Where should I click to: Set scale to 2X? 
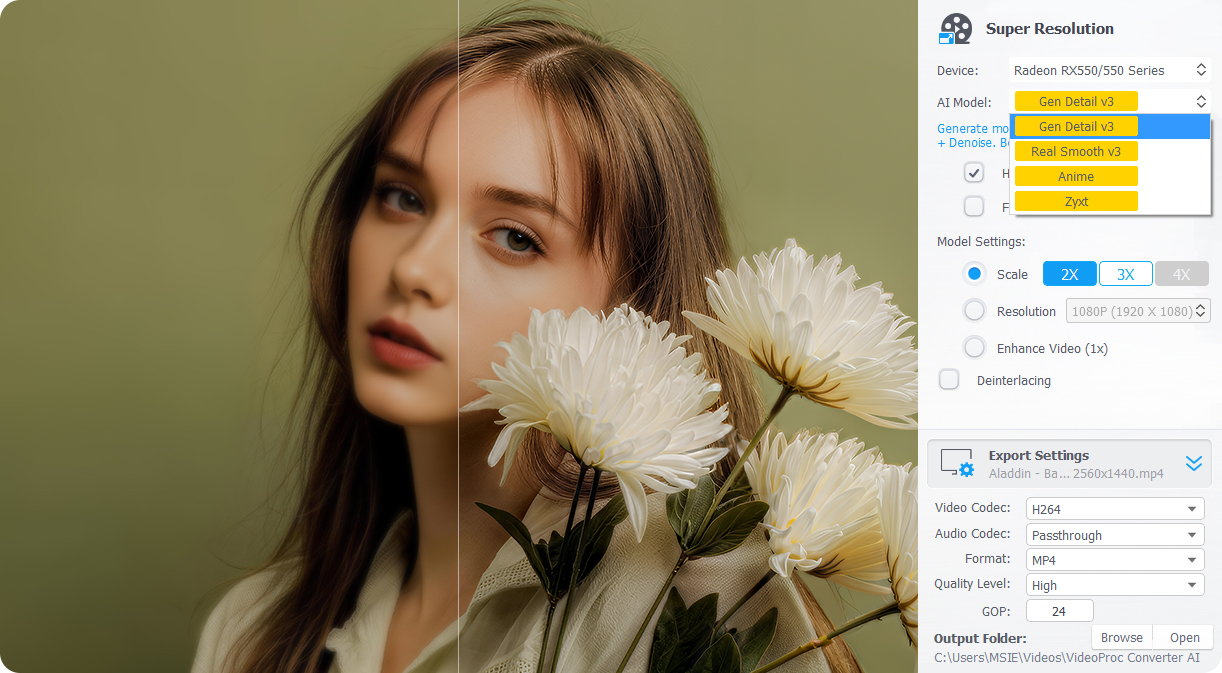1070,274
